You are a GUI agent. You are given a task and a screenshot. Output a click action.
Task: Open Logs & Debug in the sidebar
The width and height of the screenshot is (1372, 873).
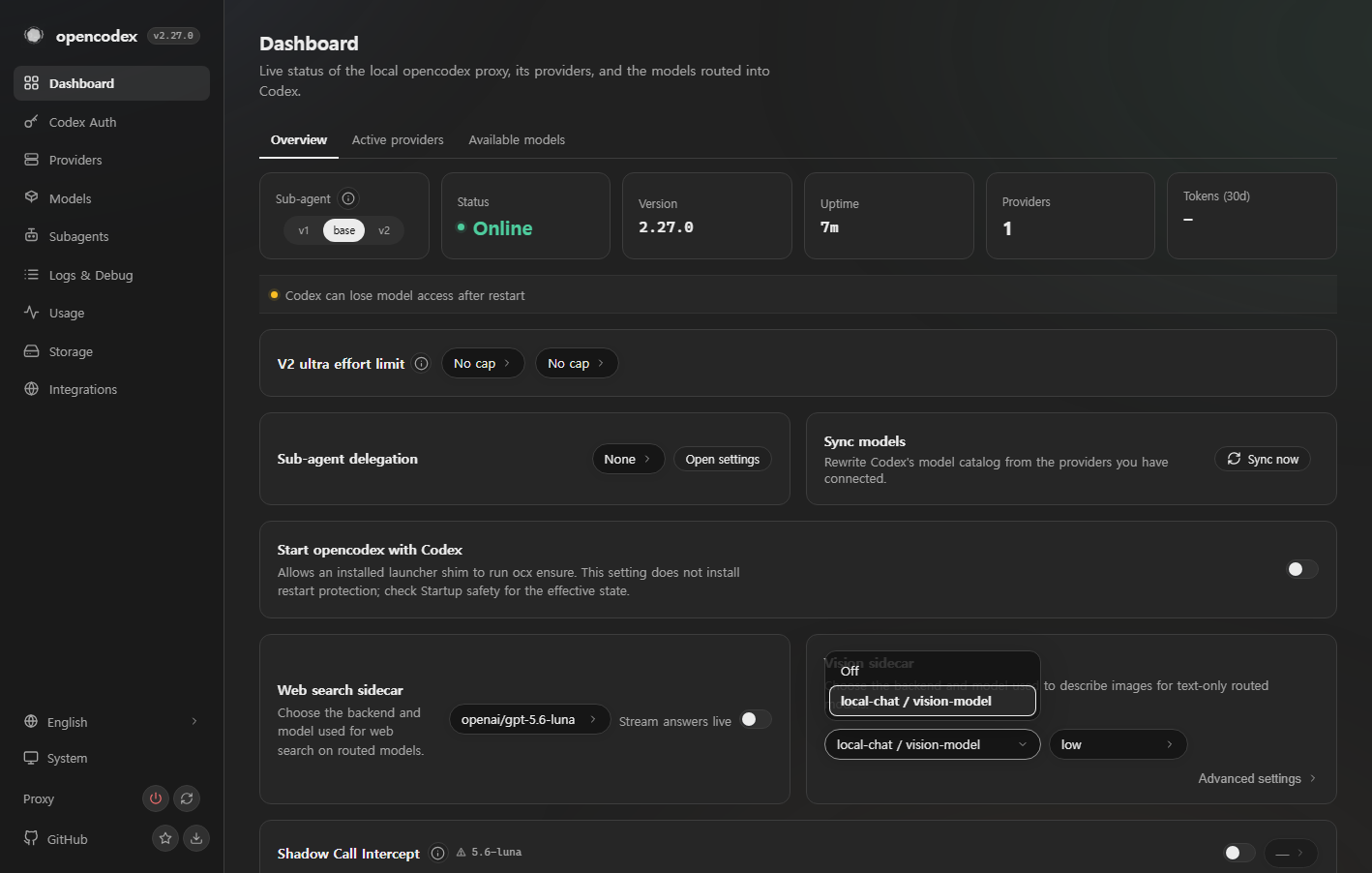[x=111, y=275]
